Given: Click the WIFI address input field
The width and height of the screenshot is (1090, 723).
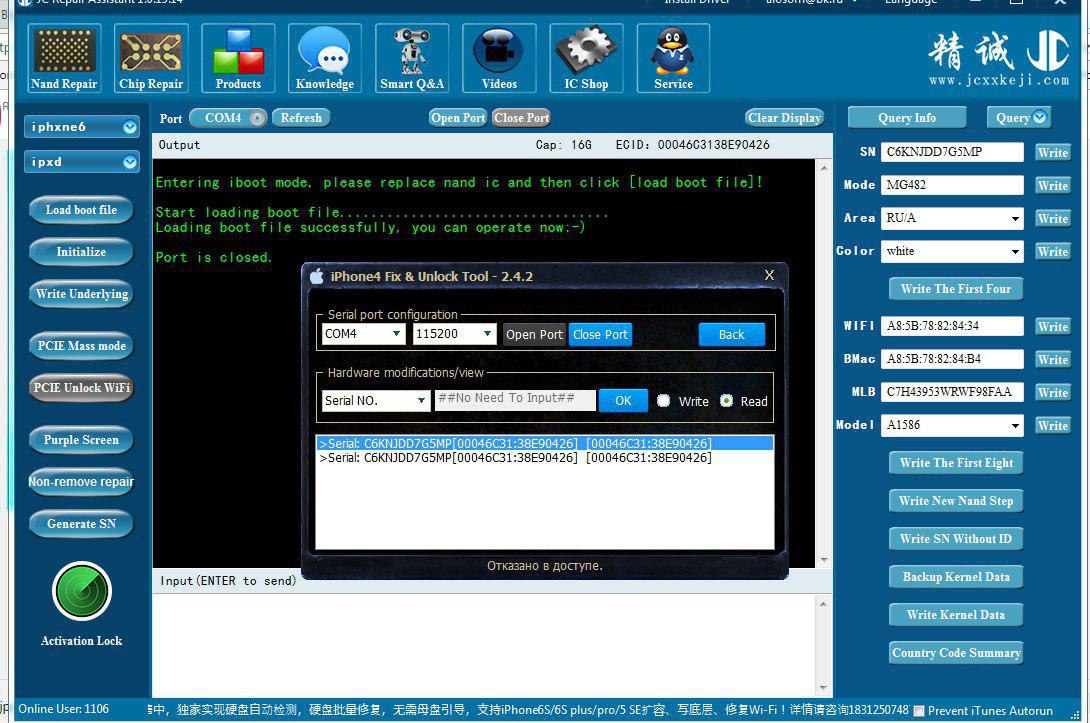Looking at the screenshot, I should coord(952,326).
